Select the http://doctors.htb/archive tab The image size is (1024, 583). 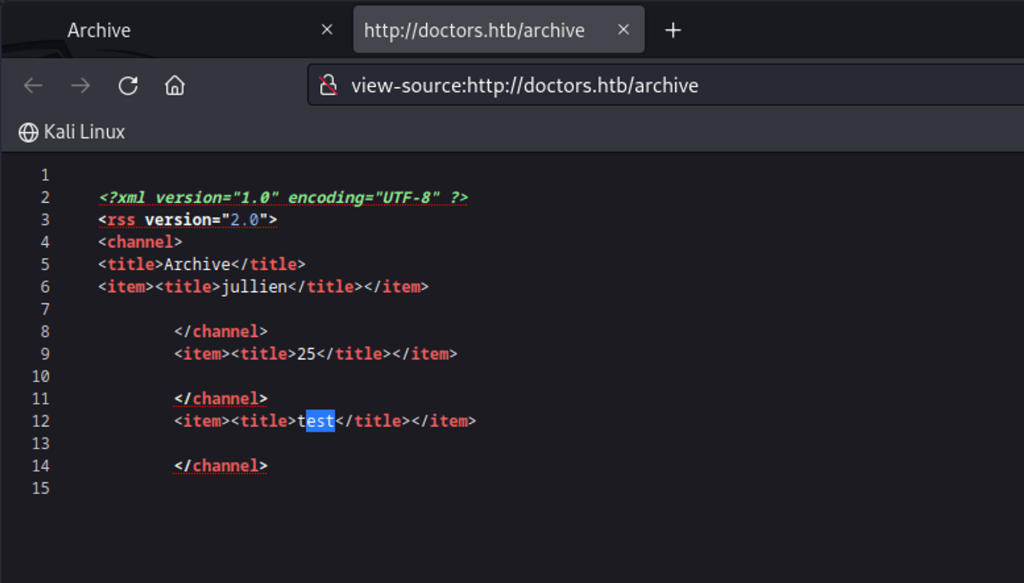[474, 30]
